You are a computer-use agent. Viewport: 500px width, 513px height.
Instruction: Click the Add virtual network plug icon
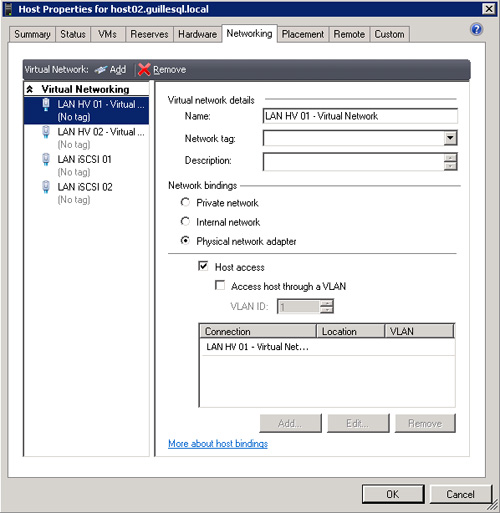(x=100, y=69)
